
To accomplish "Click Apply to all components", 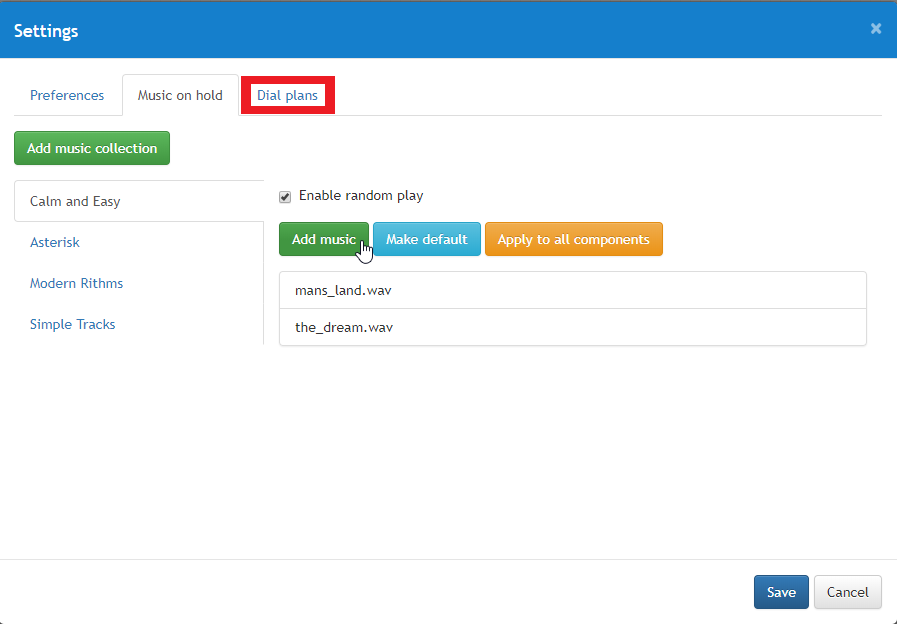I will 574,239.
